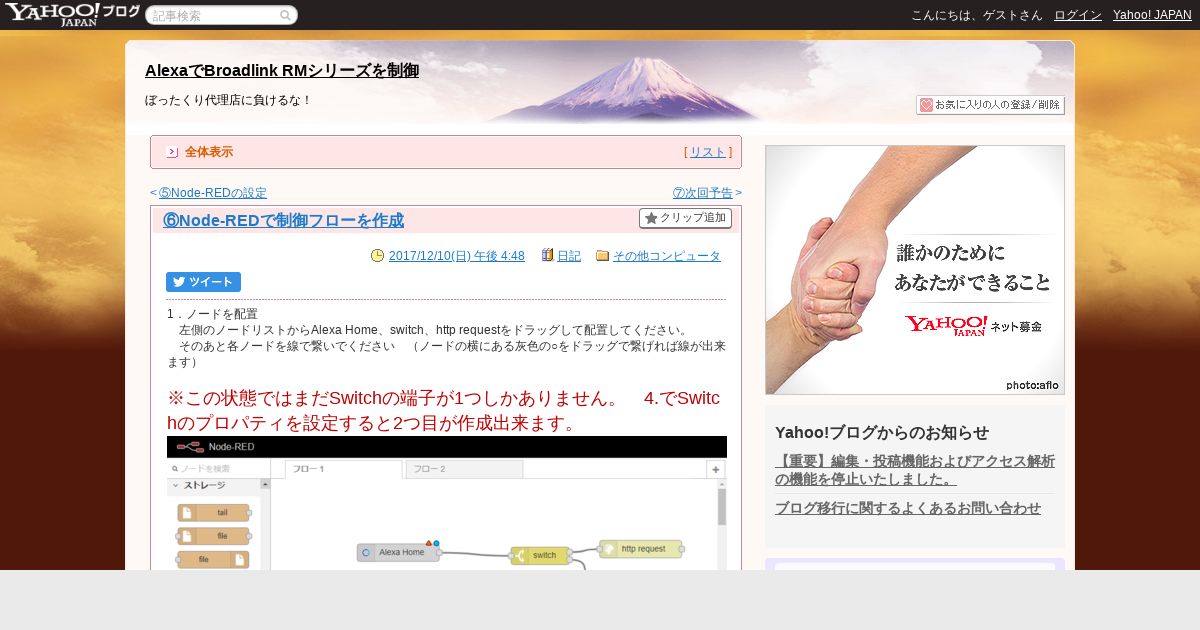Click the クリップ追加 button
The image size is (1200, 630).
tap(685, 218)
